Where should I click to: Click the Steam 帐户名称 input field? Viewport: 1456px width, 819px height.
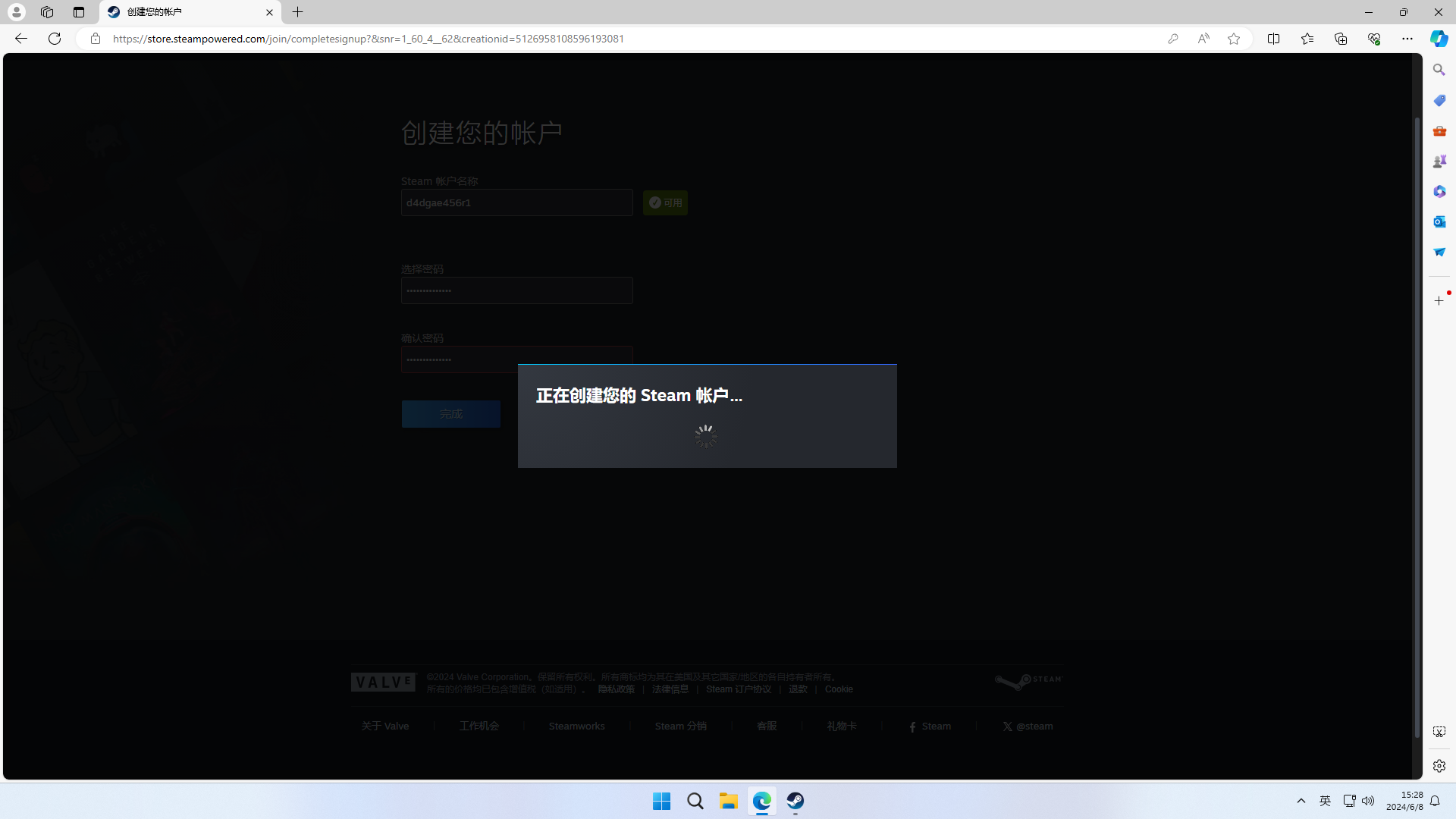click(x=516, y=202)
